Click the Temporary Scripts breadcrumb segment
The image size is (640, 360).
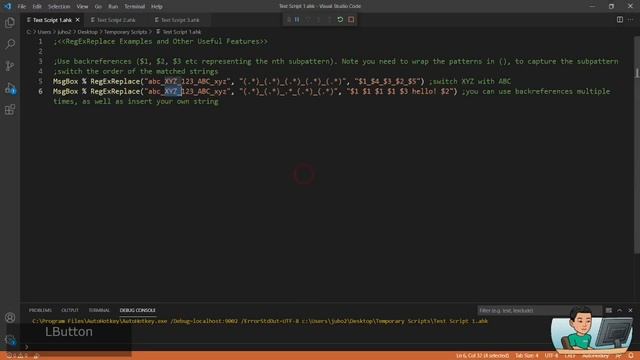click(125, 32)
